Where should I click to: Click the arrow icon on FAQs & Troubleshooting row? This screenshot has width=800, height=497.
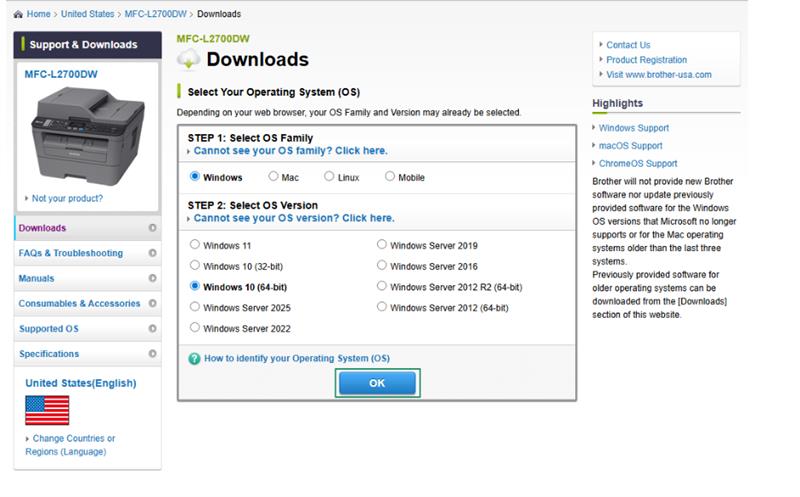[x=152, y=253]
